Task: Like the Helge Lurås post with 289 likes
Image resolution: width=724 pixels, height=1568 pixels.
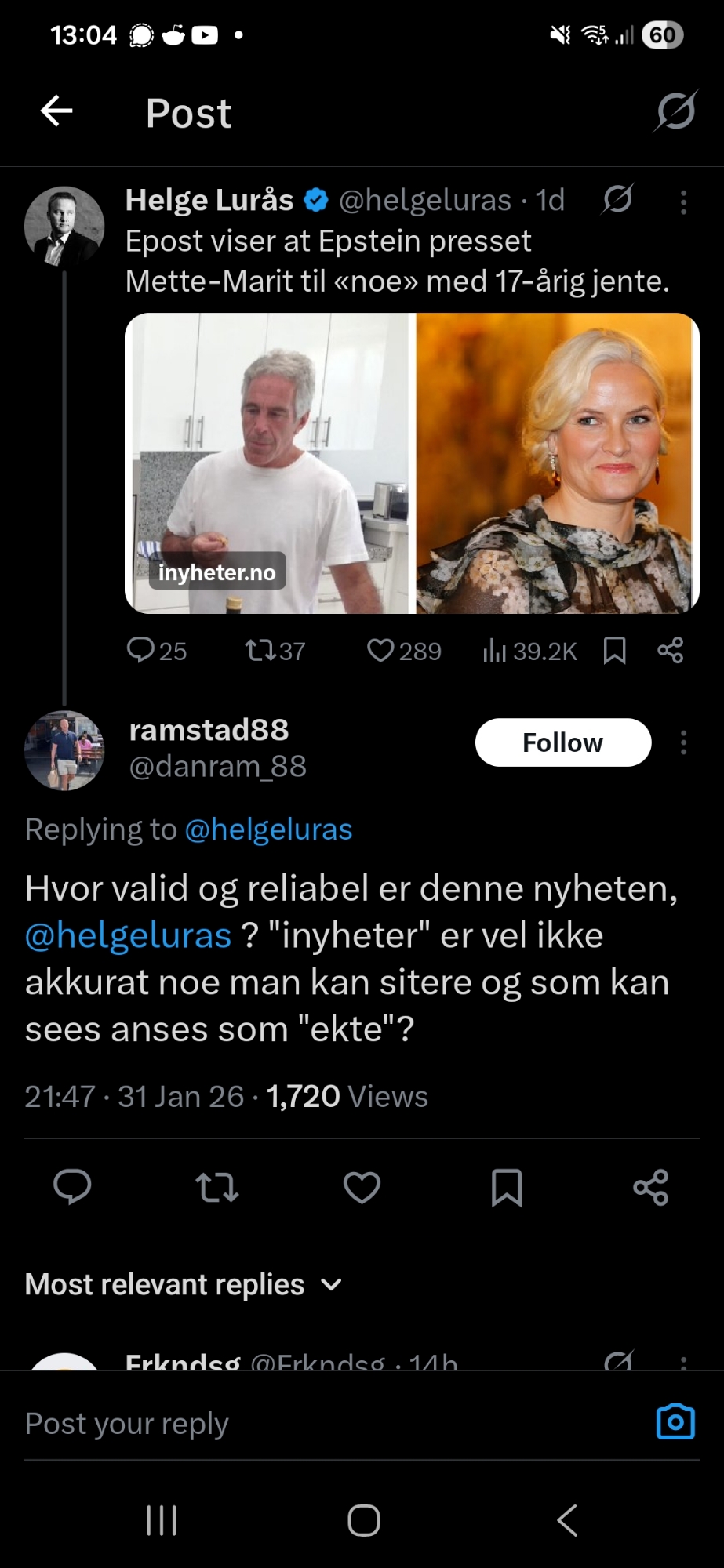Action: [x=404, y=651]
